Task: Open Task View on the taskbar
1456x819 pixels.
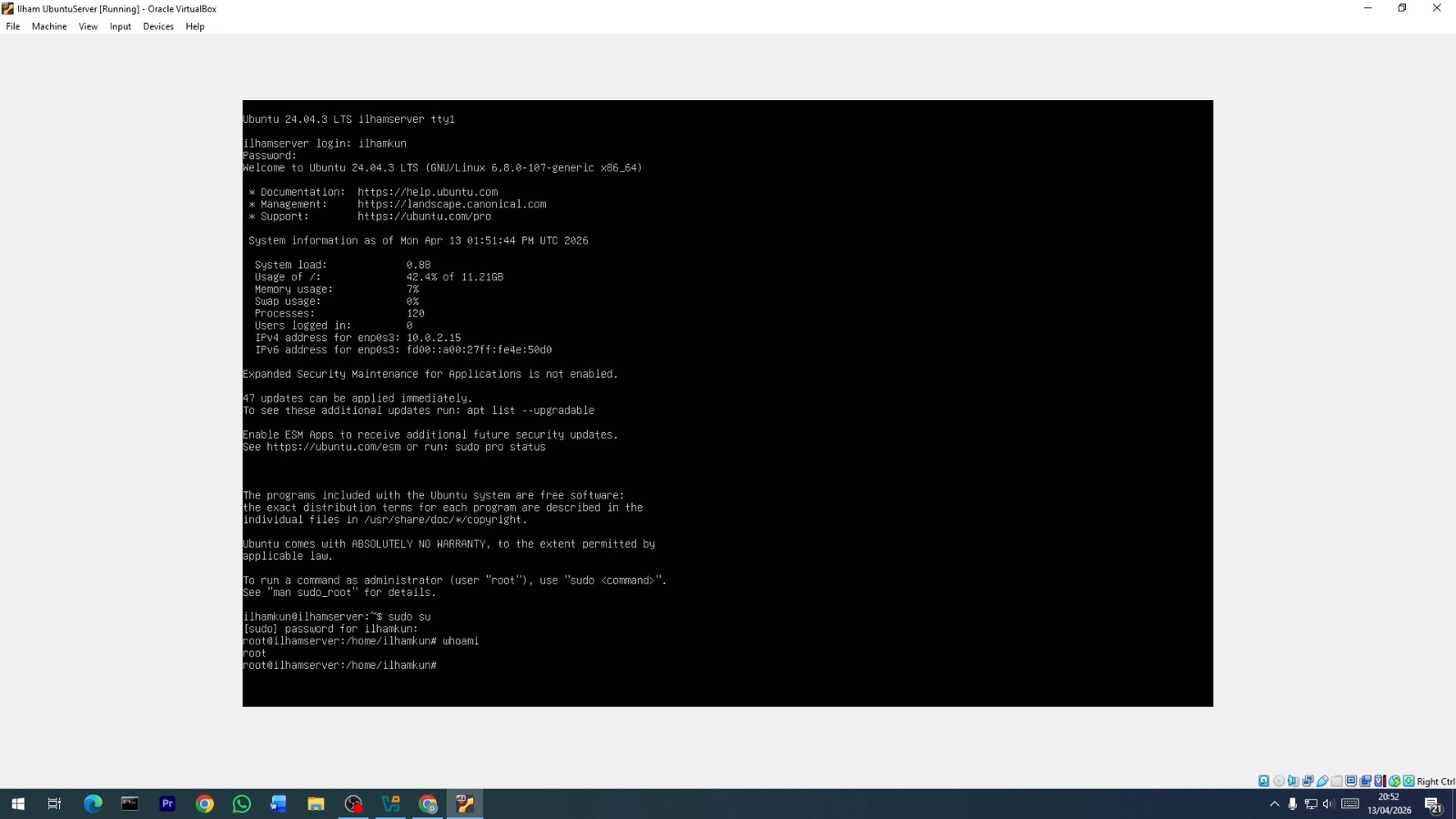Action: (55, 804)
